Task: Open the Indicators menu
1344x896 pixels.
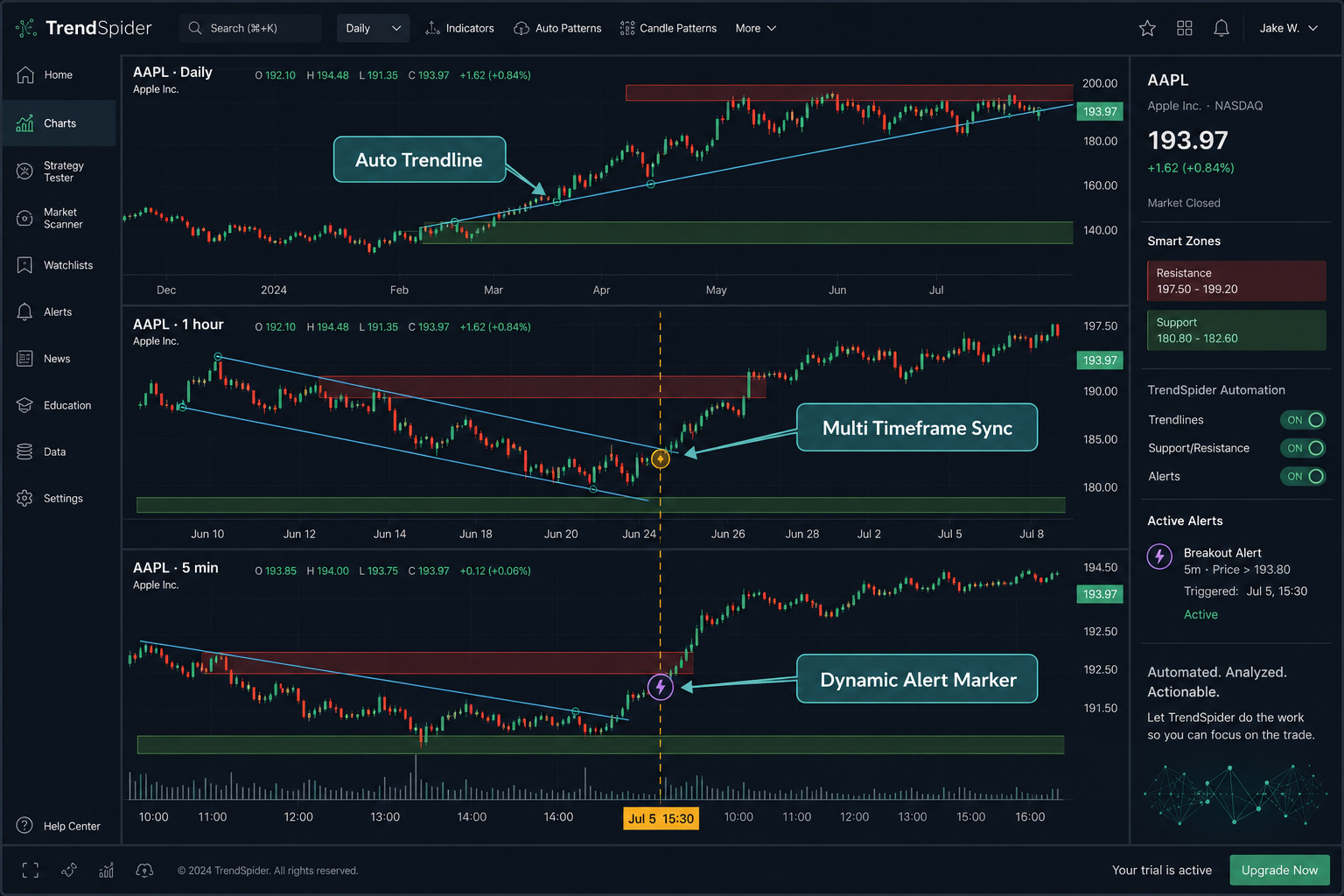Action: (460, 28)
